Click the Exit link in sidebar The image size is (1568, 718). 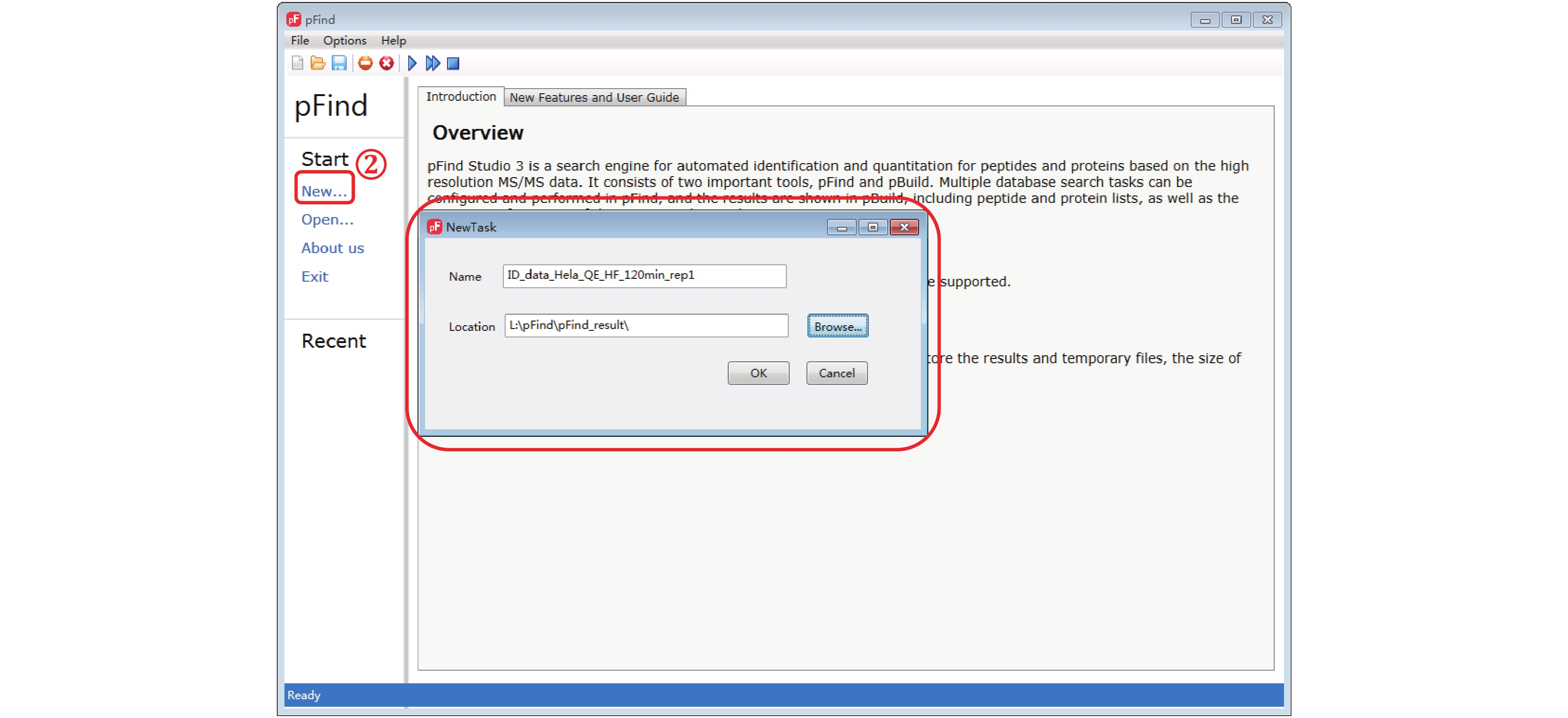pyautogui.click(x=315, y=277)
